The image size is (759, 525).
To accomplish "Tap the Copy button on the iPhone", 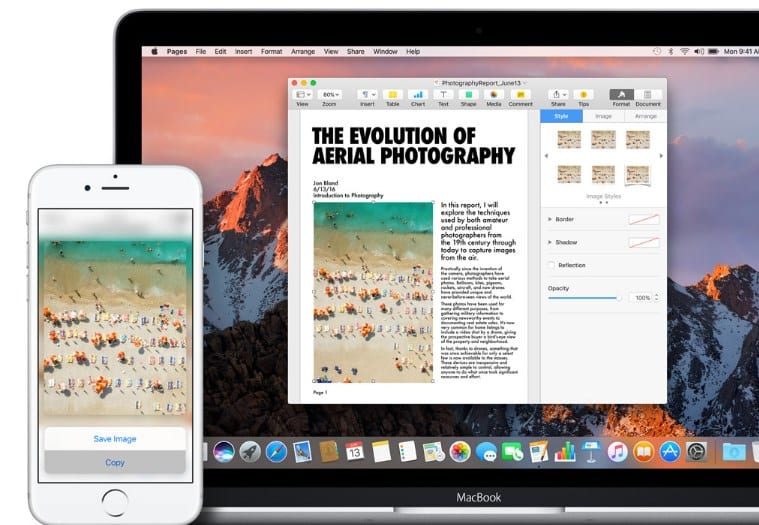I will click(115, 462).
